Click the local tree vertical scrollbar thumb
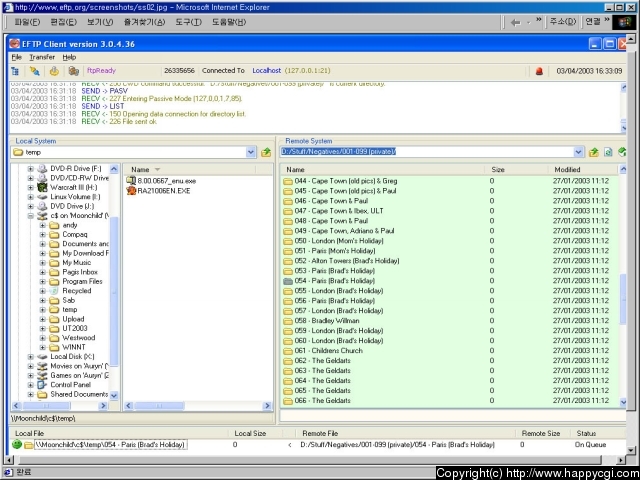 coord(114,291)
